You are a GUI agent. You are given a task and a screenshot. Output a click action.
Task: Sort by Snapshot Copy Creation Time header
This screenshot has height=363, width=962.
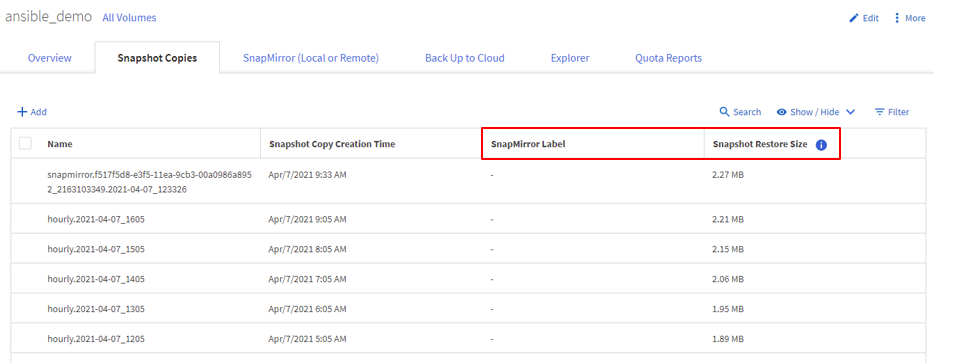(x=332, y=144)
